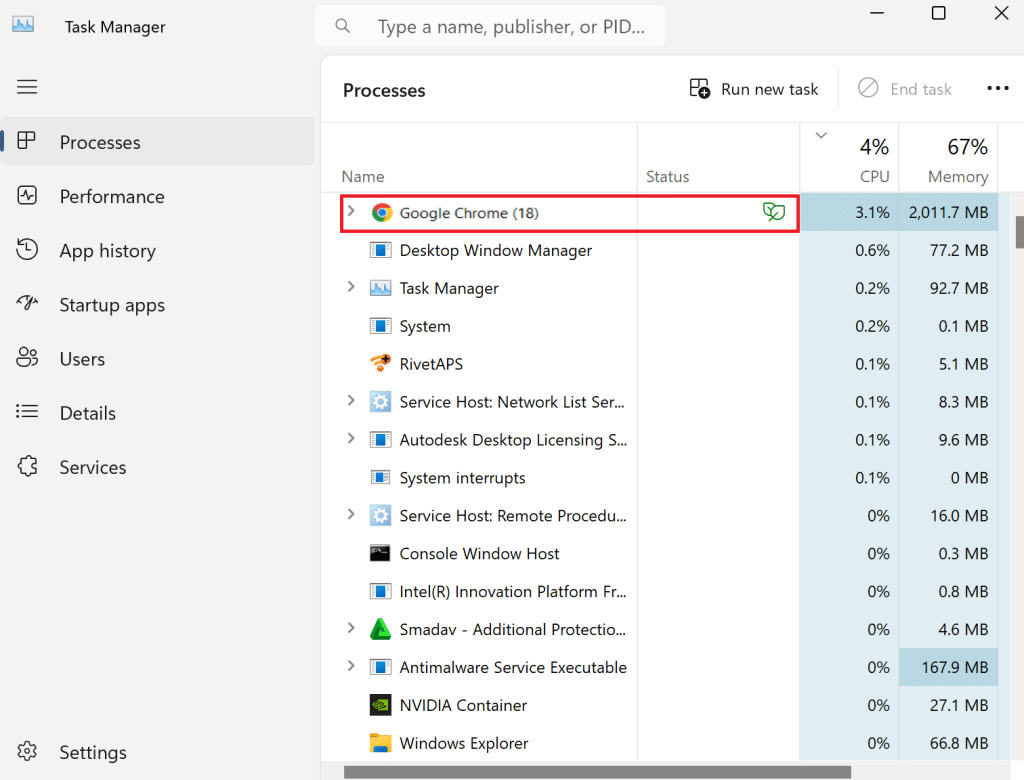Viewport: 1024px width, 780px height.
Task: Click the process search input field
Action: click(x=512, y=26)
